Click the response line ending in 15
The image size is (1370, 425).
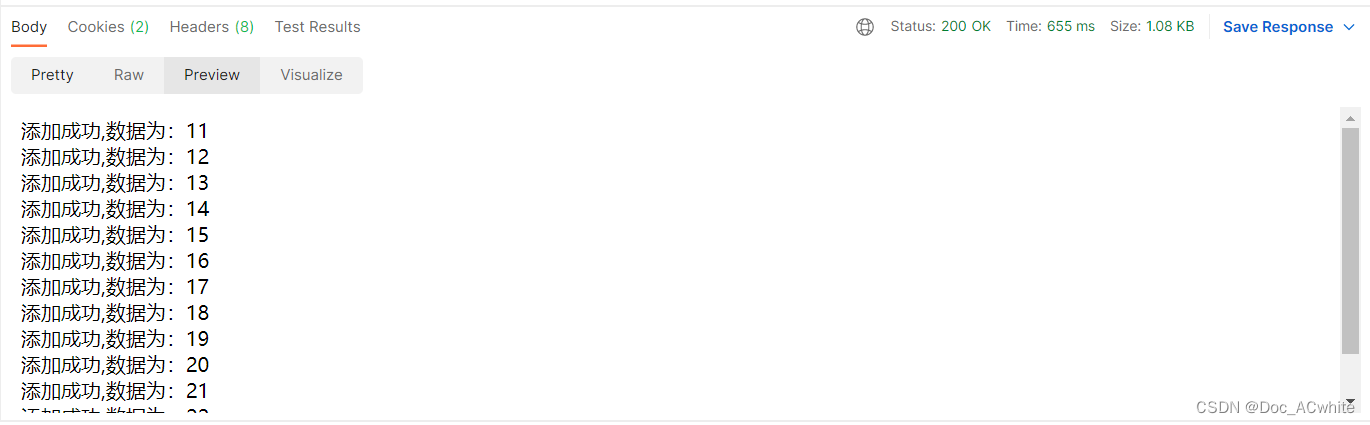(115, 235)
